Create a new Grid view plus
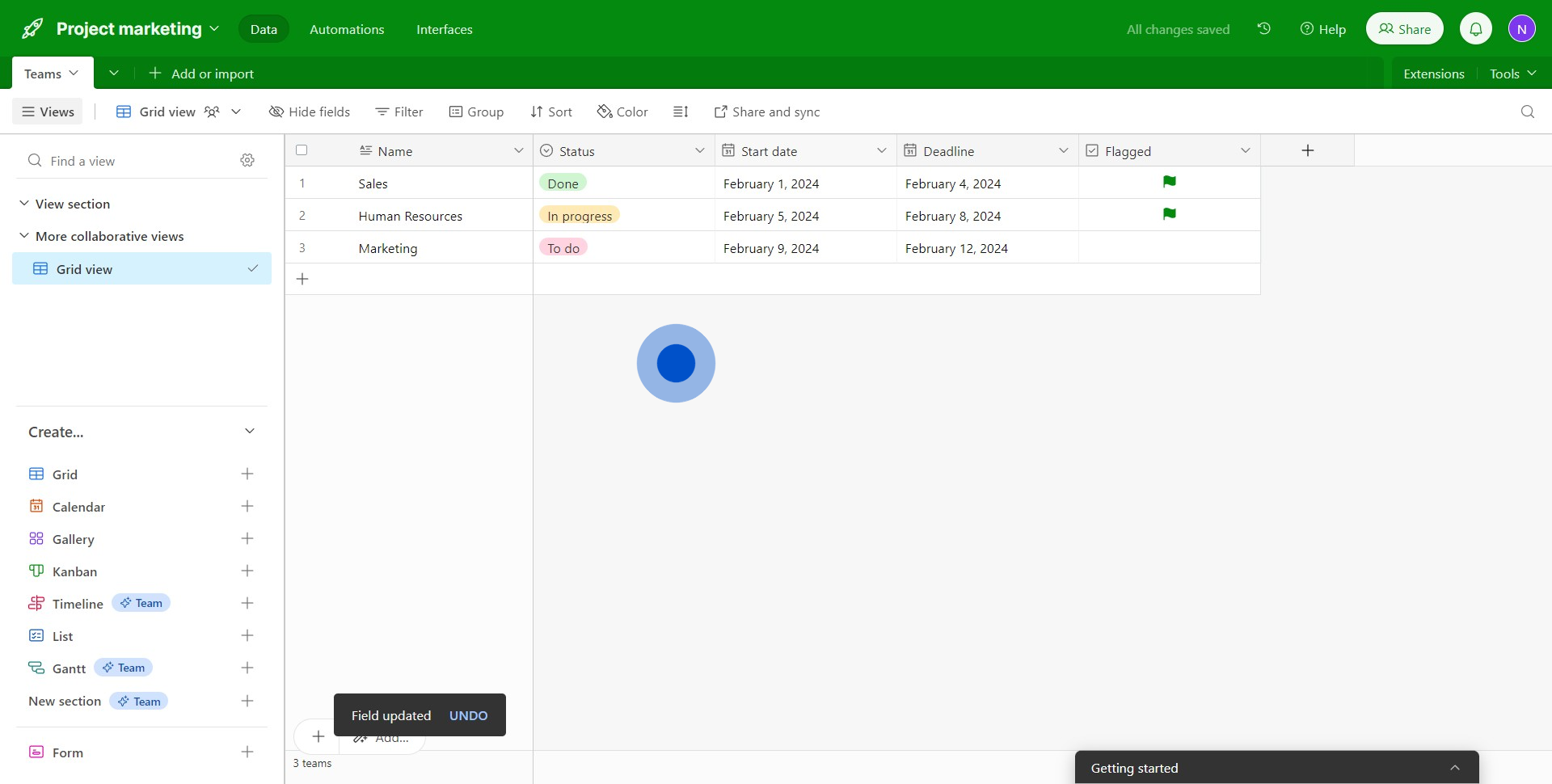The width and height of the screenshot is (1552, 784). click(x=247, y=474)
